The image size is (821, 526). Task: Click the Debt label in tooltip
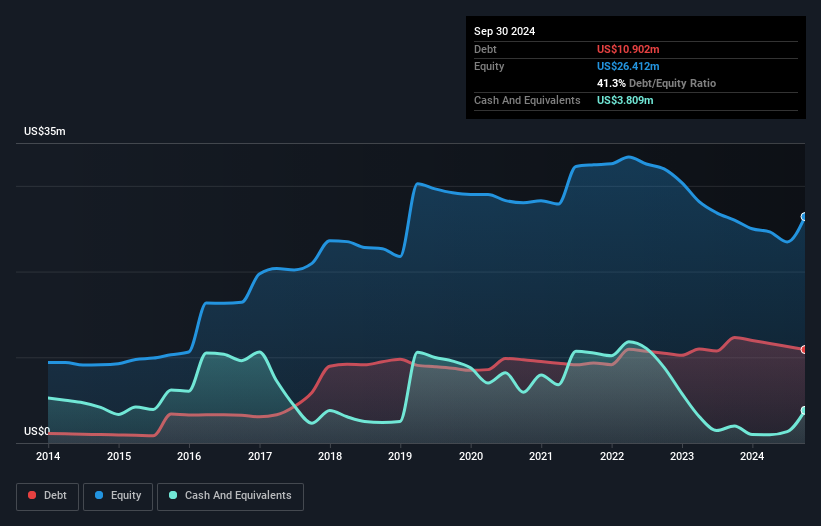click(485, 49)
